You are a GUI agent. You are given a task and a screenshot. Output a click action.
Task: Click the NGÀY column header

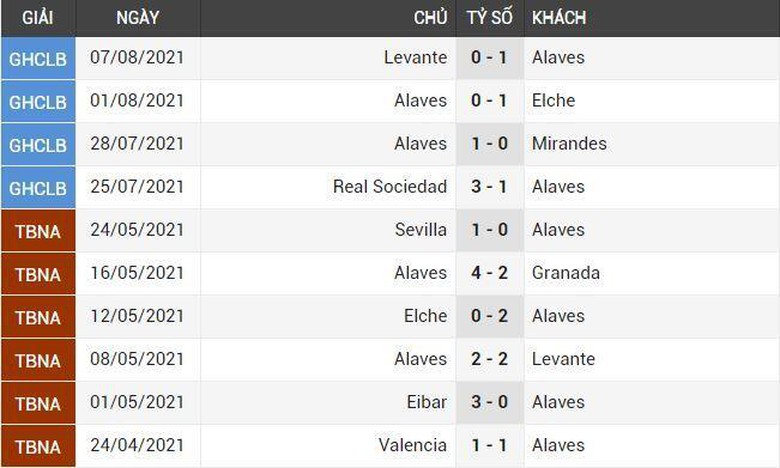click(x=137, y=18)
